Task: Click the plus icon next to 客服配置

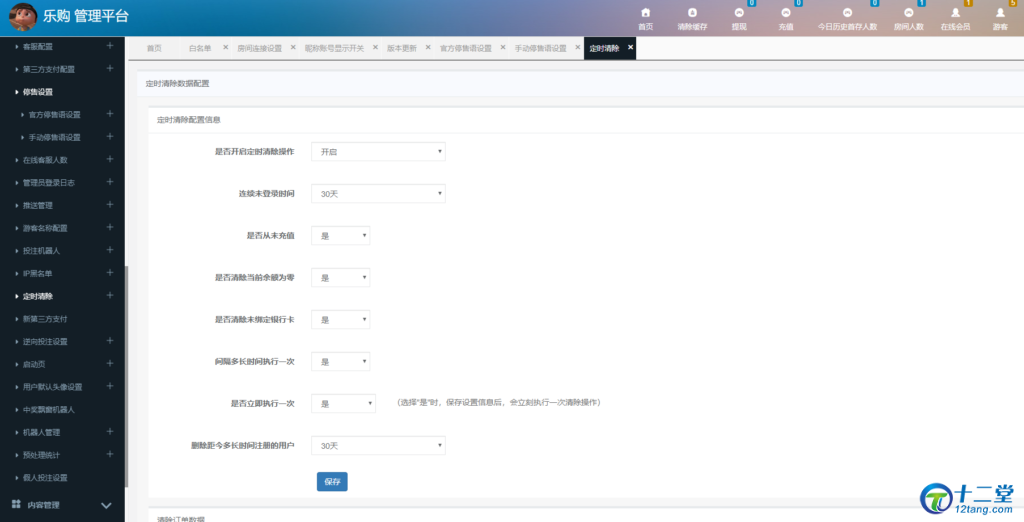Action: click(110, 46)
